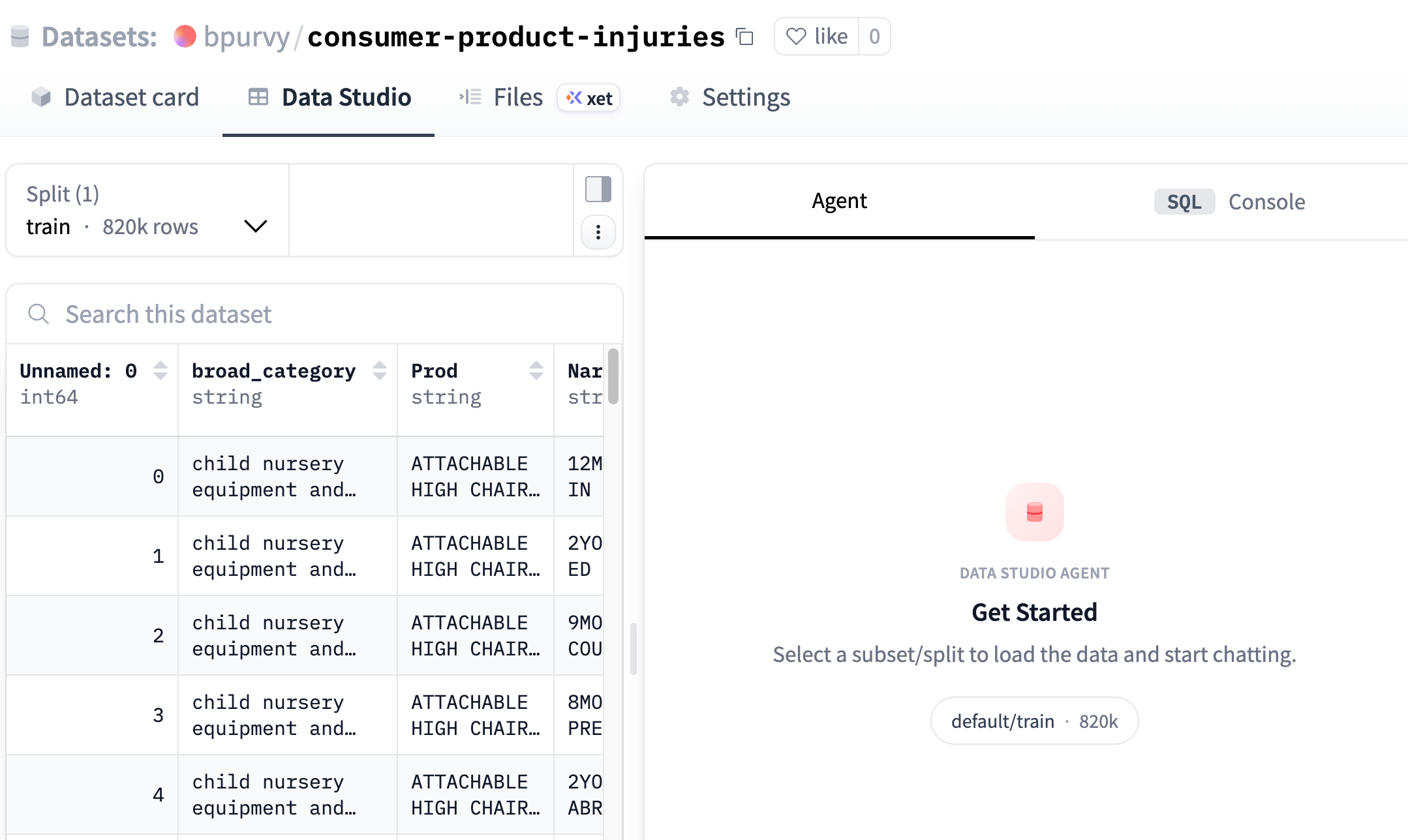Click the xet badge

pyautogui.click(x=589, y=98)
